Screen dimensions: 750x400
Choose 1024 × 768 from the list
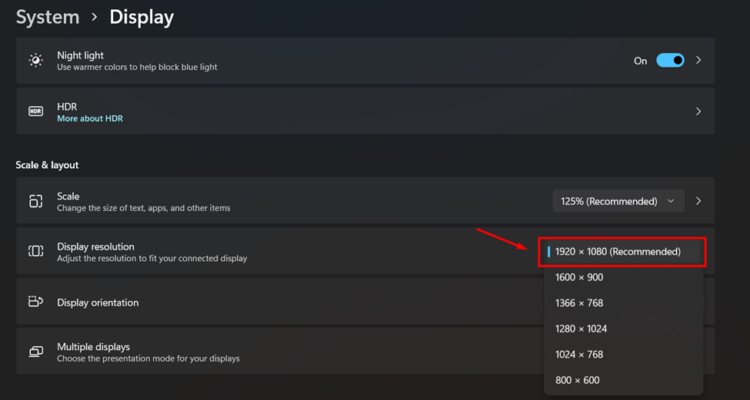580,354
